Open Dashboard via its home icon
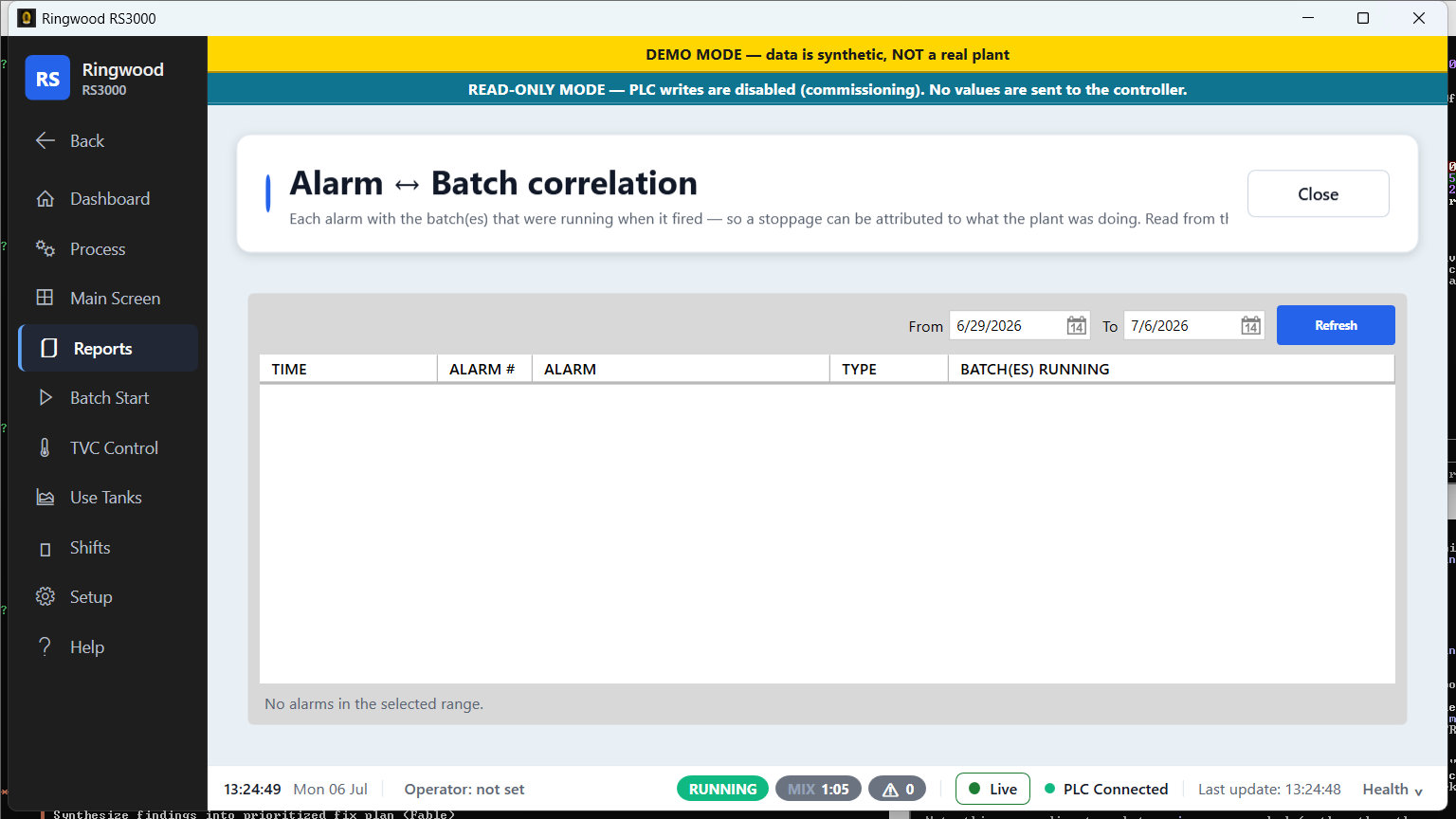Viewport: 1456px width, 819px height. point(45,199)
